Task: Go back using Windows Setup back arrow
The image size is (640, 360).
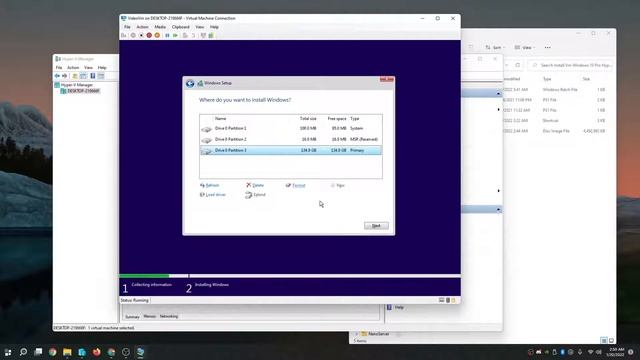Action: [x=190, y=83]
